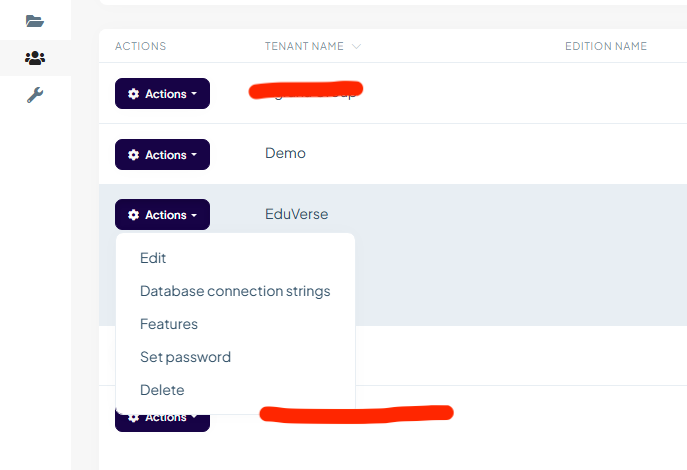This screenshot has width=687, height=470.
Task: Select the Demo tenant name
Action: 285,154
